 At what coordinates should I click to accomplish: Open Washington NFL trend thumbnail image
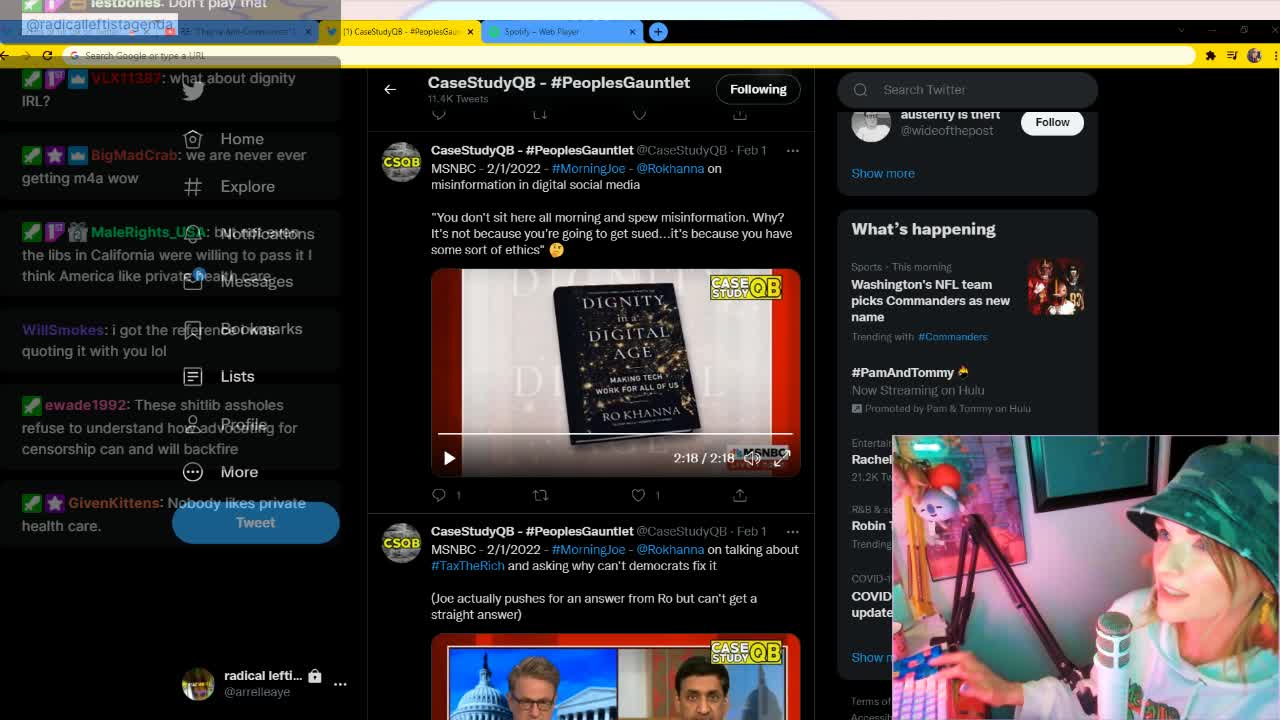pos(1056,287)
